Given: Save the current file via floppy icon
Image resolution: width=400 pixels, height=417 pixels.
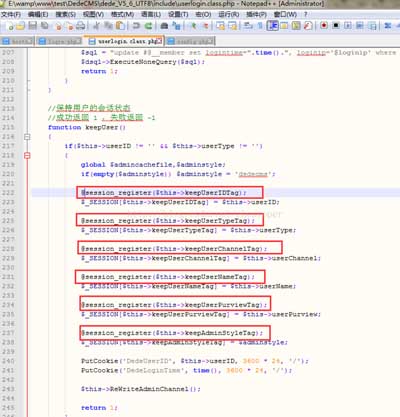Looking at the screenshot, I should click(32, 26).
